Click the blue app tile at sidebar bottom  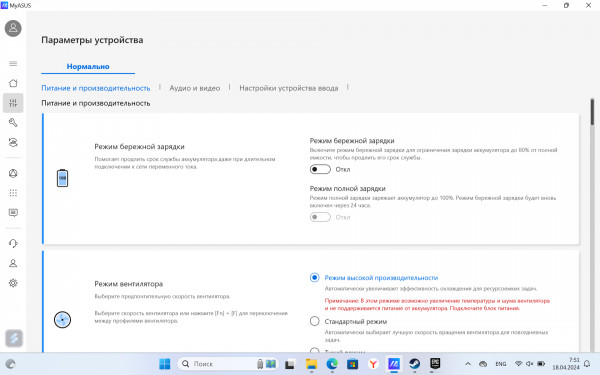coord(14,338)
